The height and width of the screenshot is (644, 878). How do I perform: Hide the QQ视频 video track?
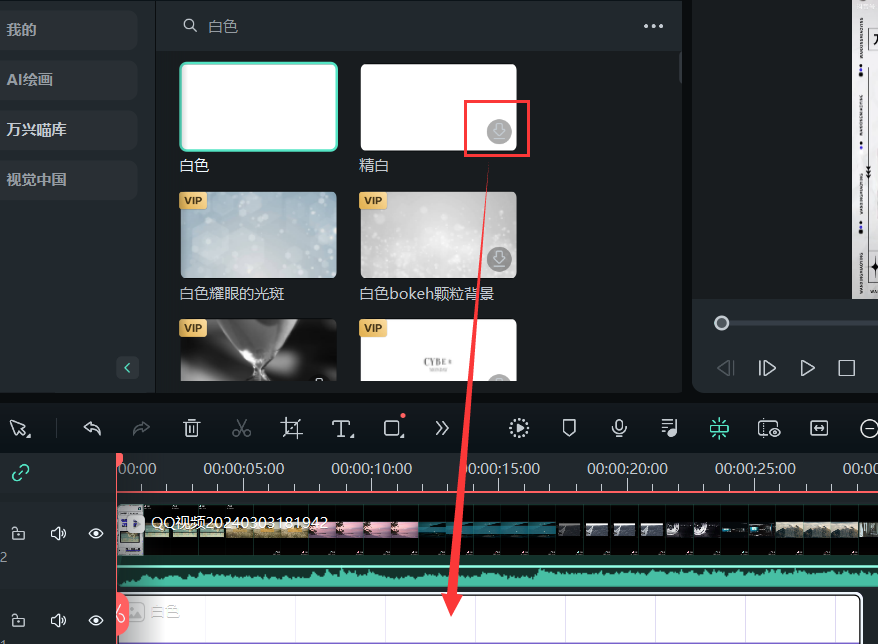point(96,534)
